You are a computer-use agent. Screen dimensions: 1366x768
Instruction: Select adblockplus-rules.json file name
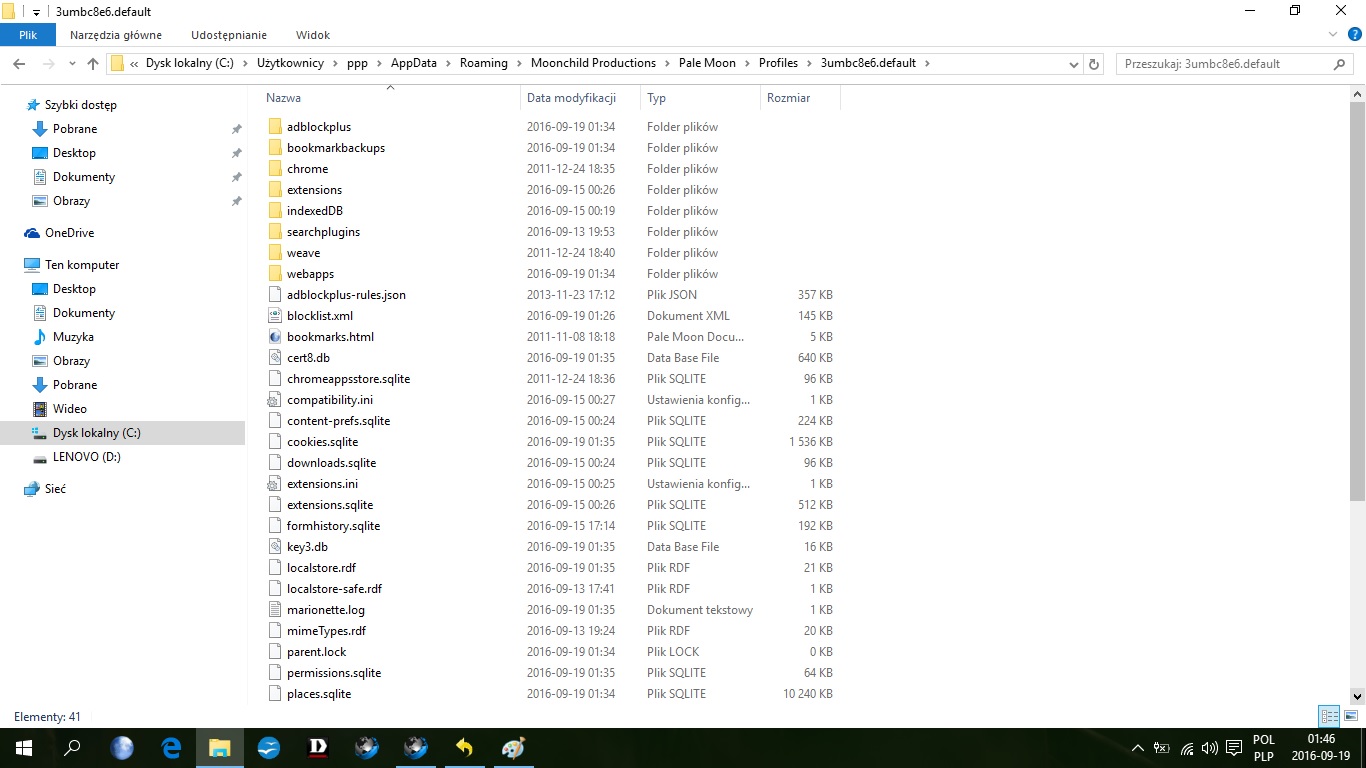tap(346, 295)
